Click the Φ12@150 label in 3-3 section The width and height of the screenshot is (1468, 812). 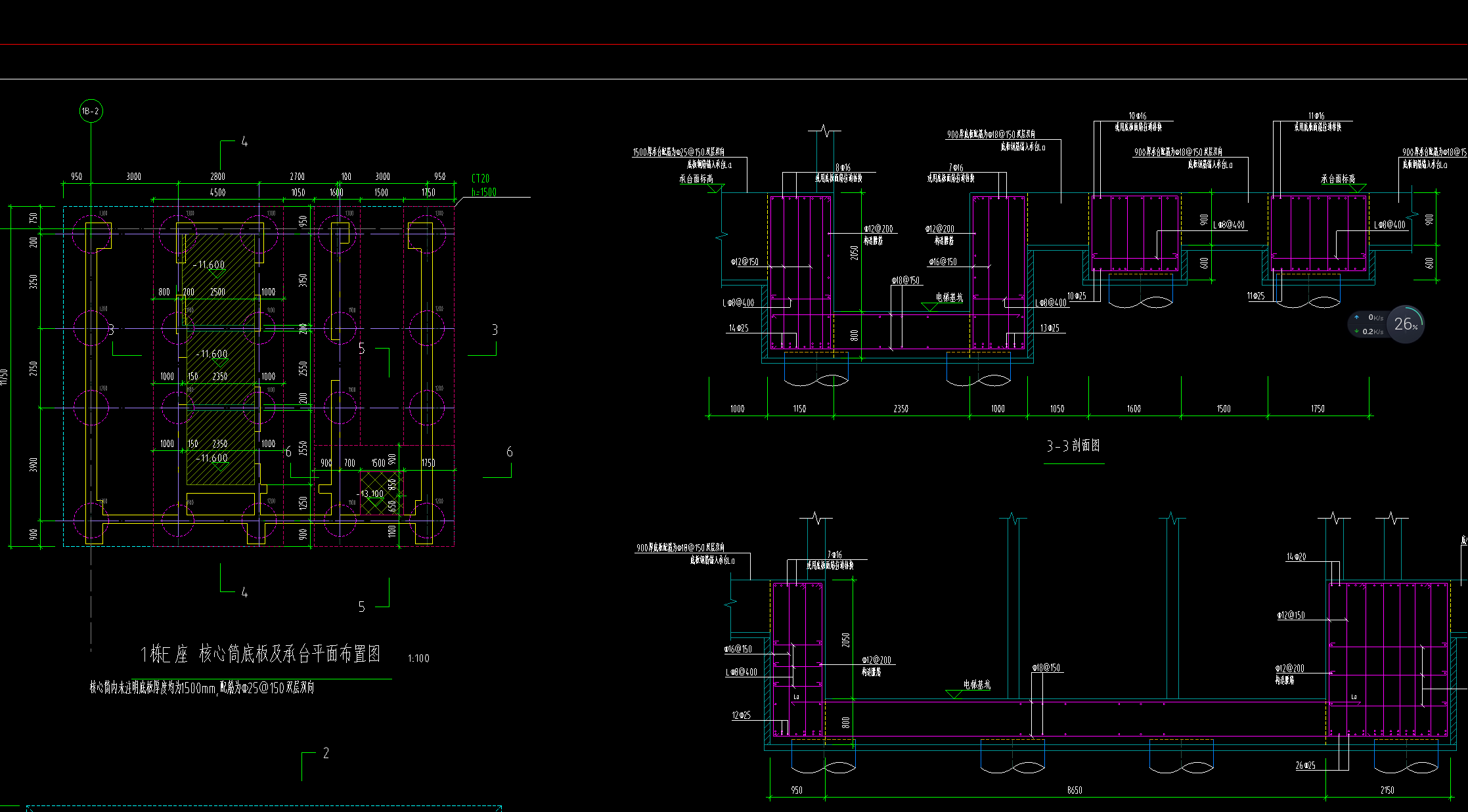click(x=745, y=262)
